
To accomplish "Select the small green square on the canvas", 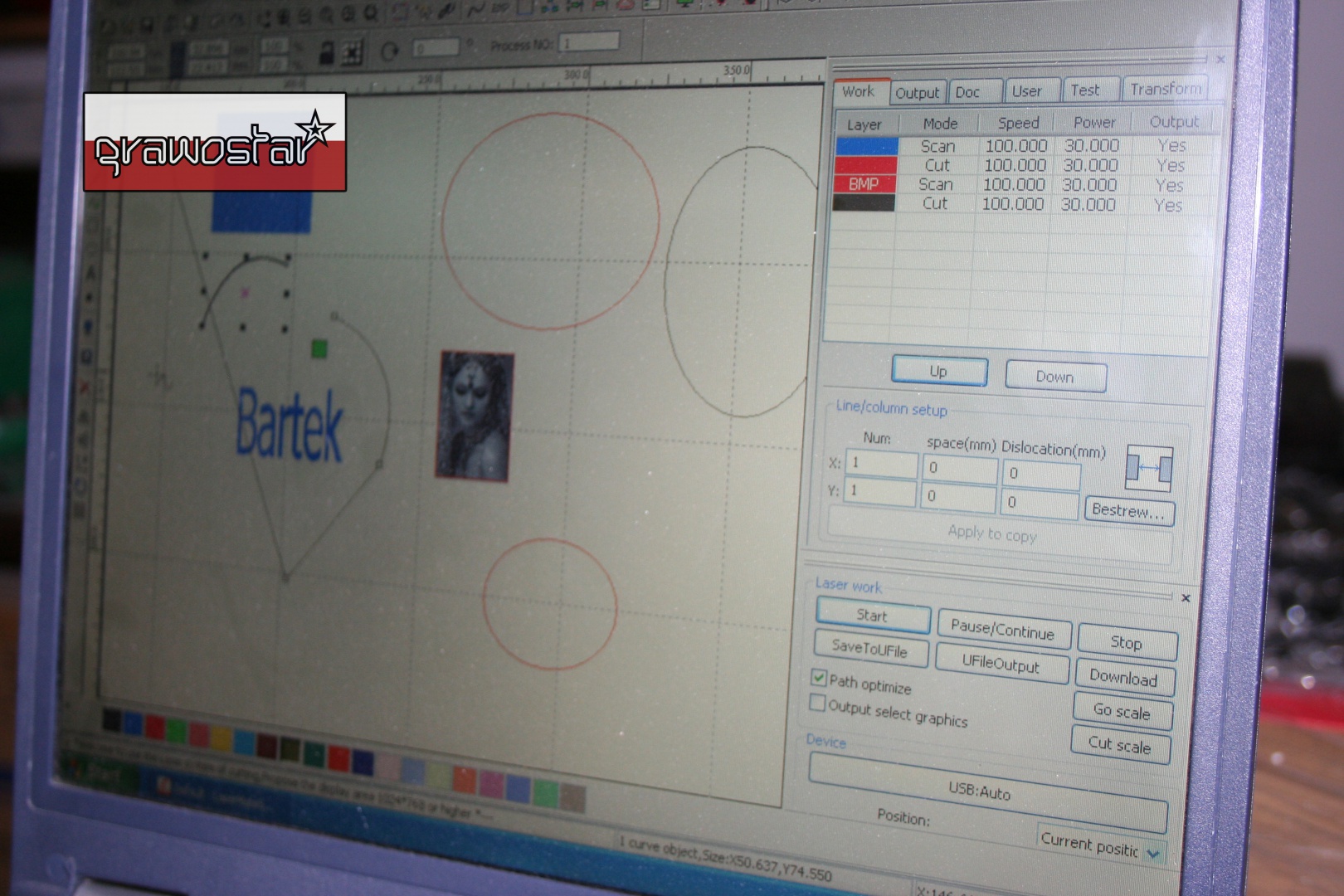I will click(319, 349).
